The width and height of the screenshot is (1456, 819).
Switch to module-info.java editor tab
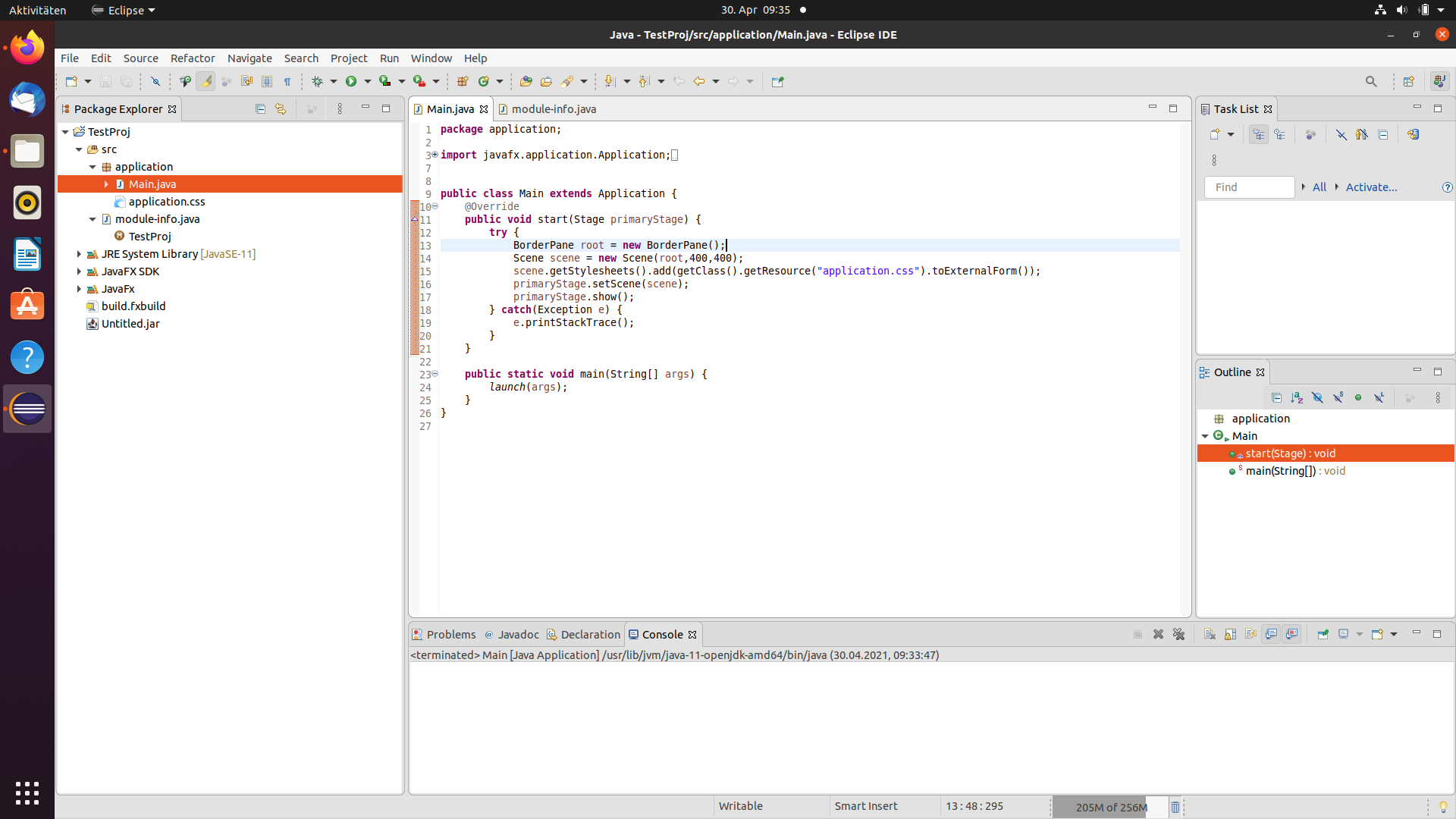[x=548, y=108]
